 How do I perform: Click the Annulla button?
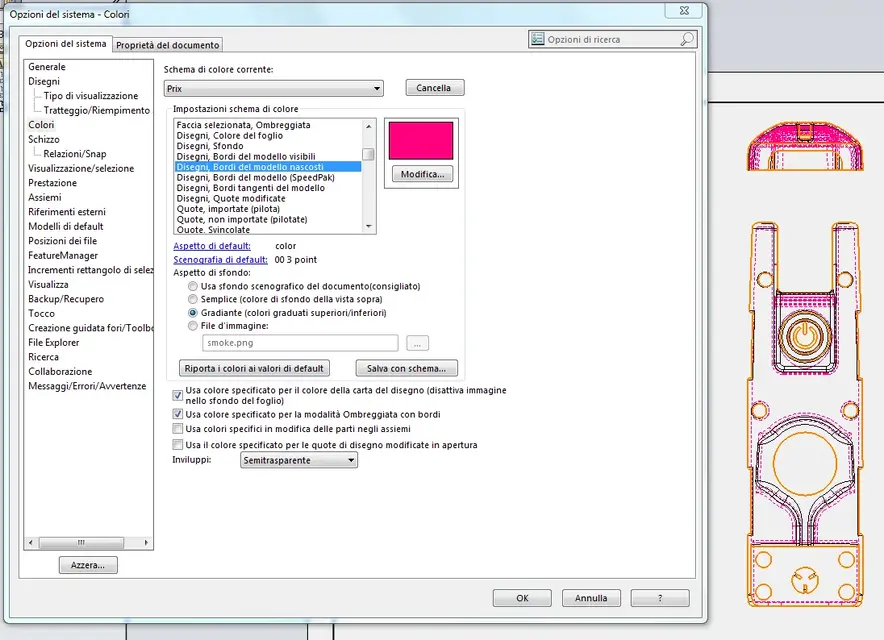tap(591, 598)
